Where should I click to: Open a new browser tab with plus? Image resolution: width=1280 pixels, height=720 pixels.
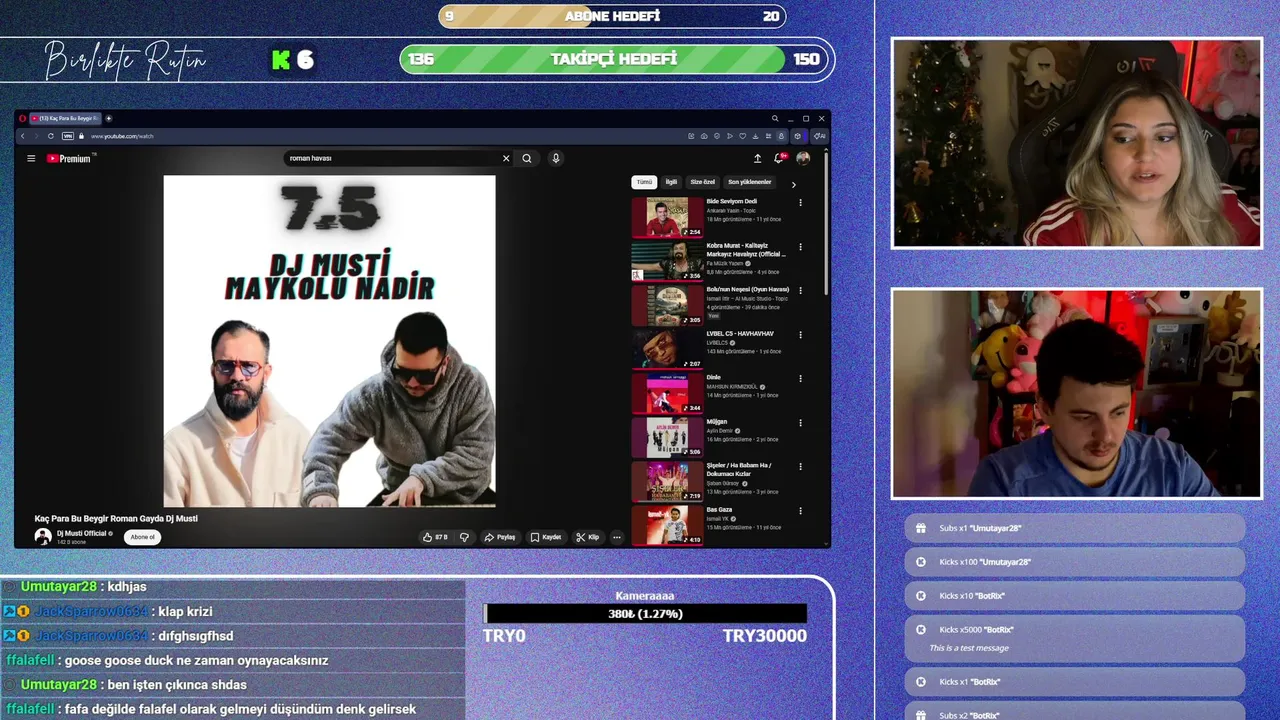tap(109, 118)
